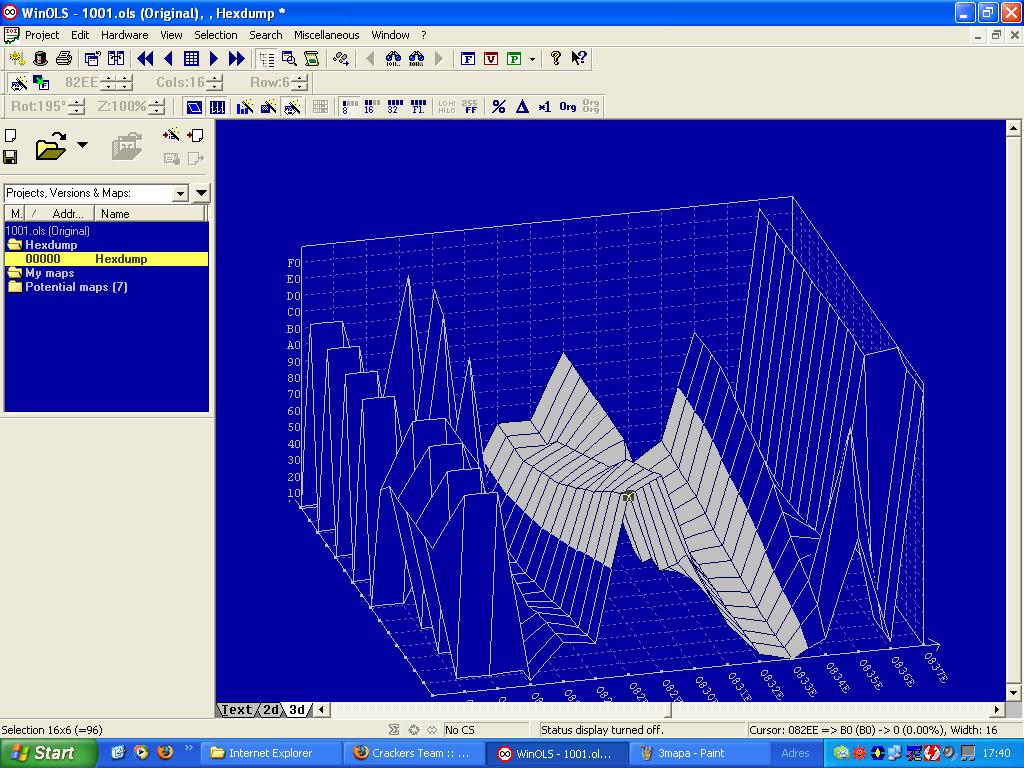This screenshot has height=768, width=1024.
Task: Jump forward with the double right arrow
Action: pyautogui.click(x=236, y=59)
